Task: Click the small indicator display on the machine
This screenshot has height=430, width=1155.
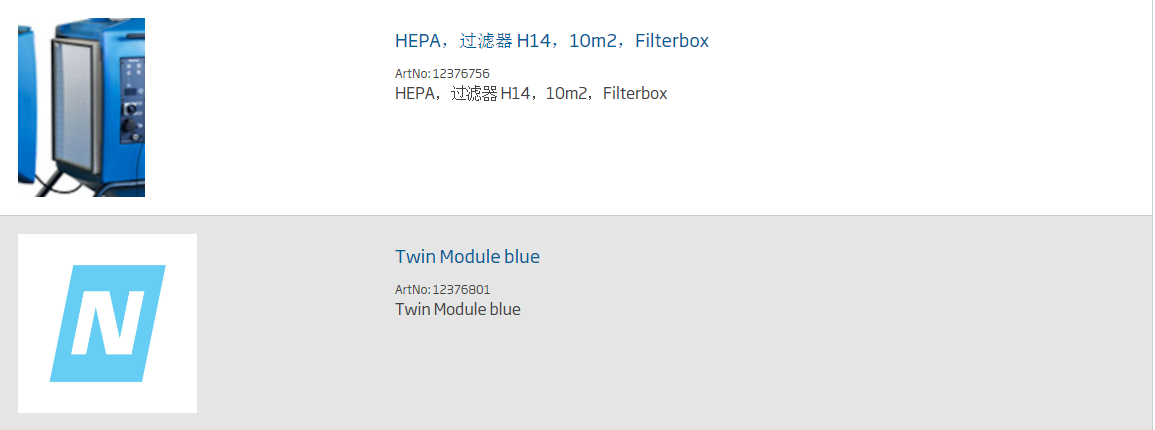Action: 130,91
